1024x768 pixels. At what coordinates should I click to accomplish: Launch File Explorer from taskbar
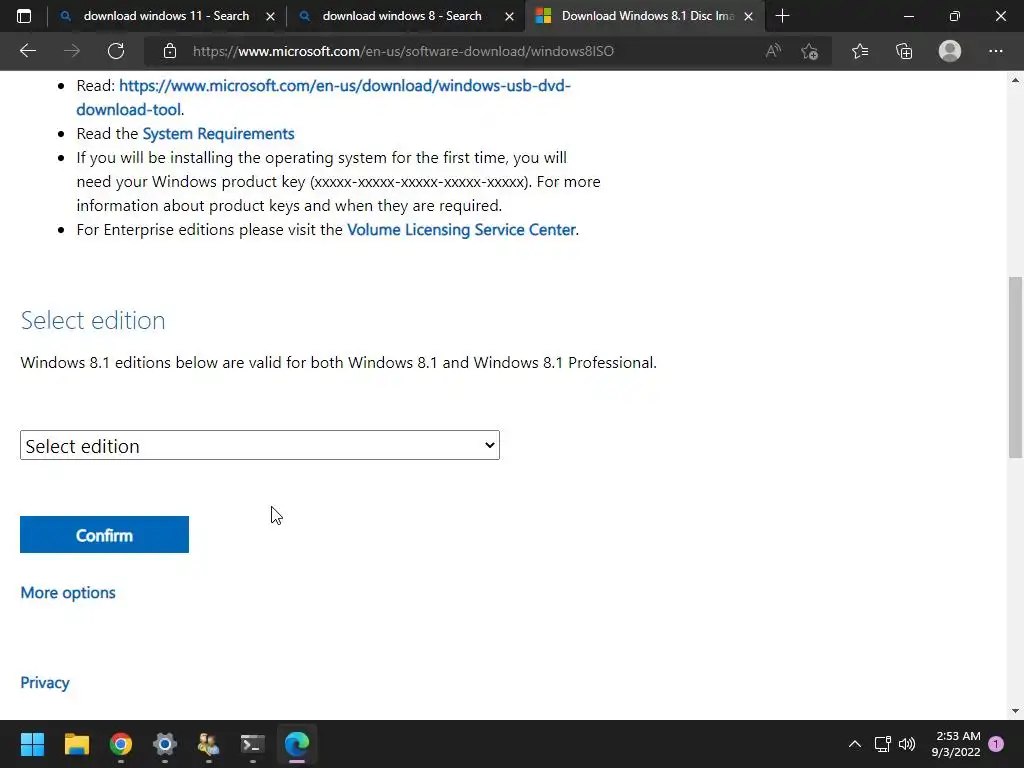pyautogui.click(x=76, y=744)
